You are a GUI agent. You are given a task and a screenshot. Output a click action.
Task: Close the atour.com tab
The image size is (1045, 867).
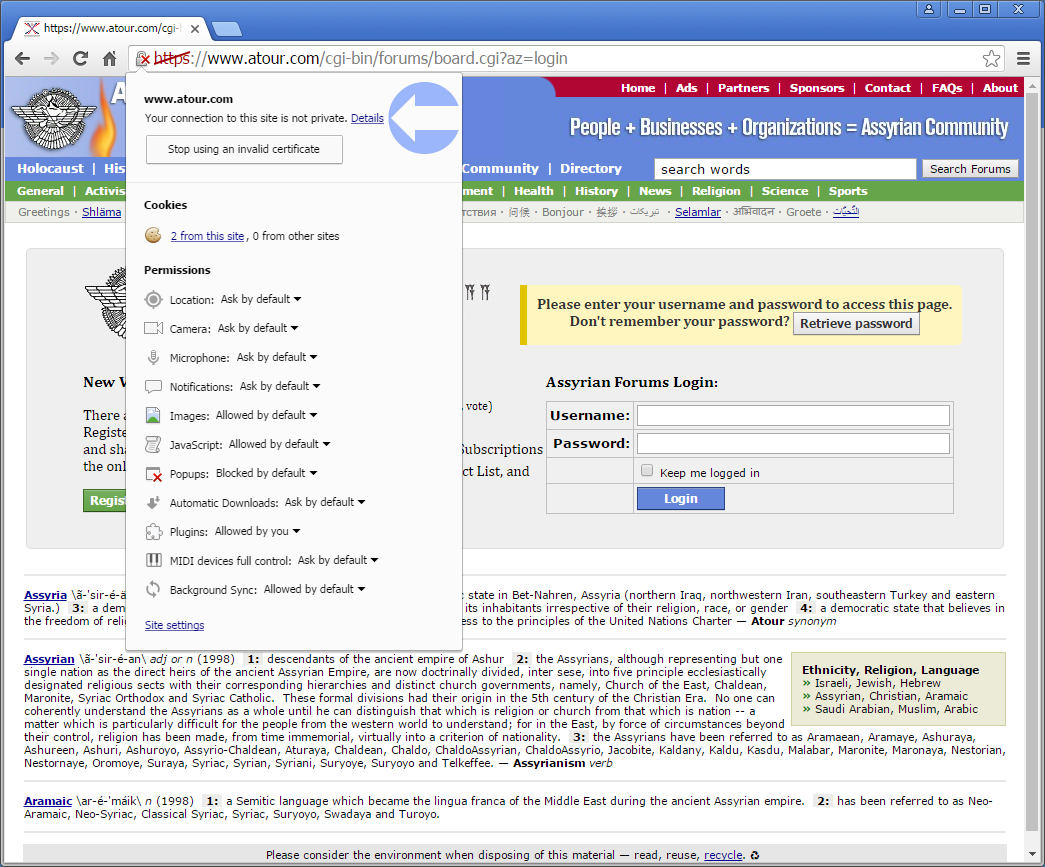[195, 29]
